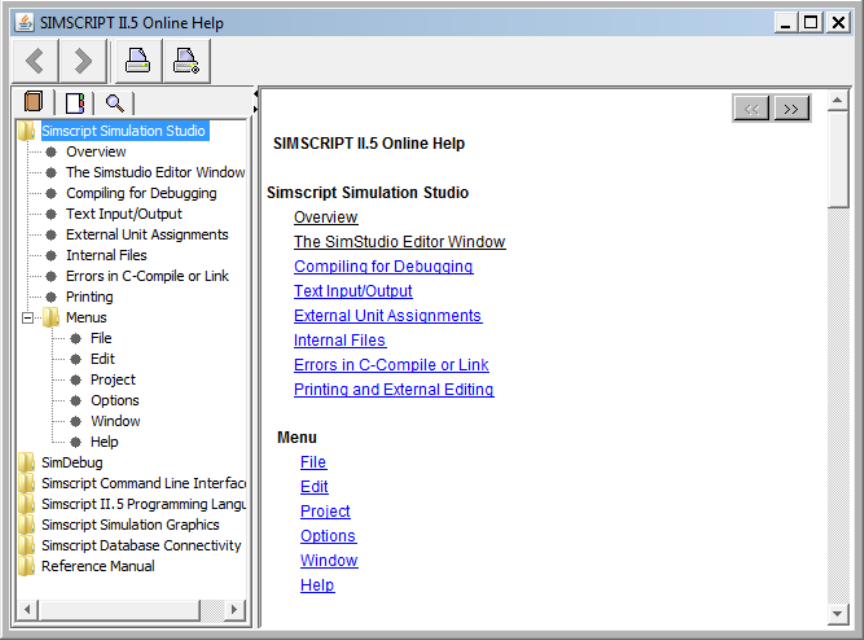Follow the Options menu link
The width and height of the screenshot is (864, 640).
328,536
